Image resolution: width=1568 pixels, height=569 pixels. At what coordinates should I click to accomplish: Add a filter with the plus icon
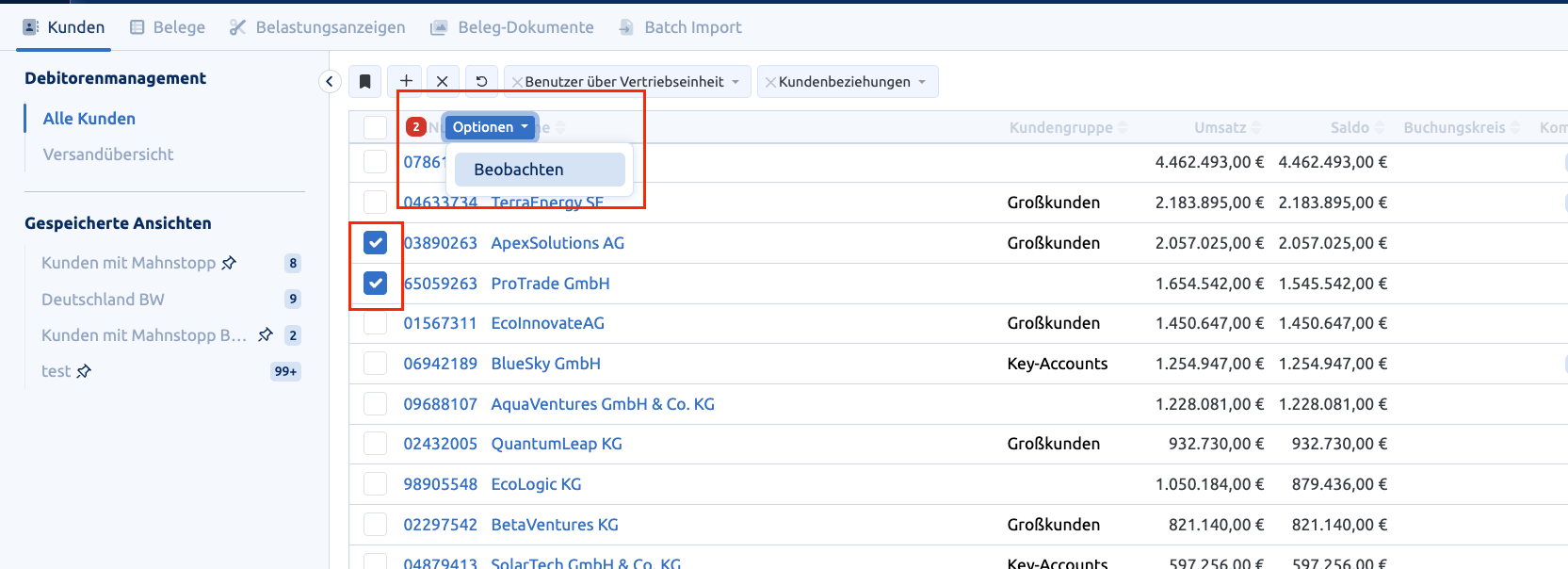click(x=406, y=82)
